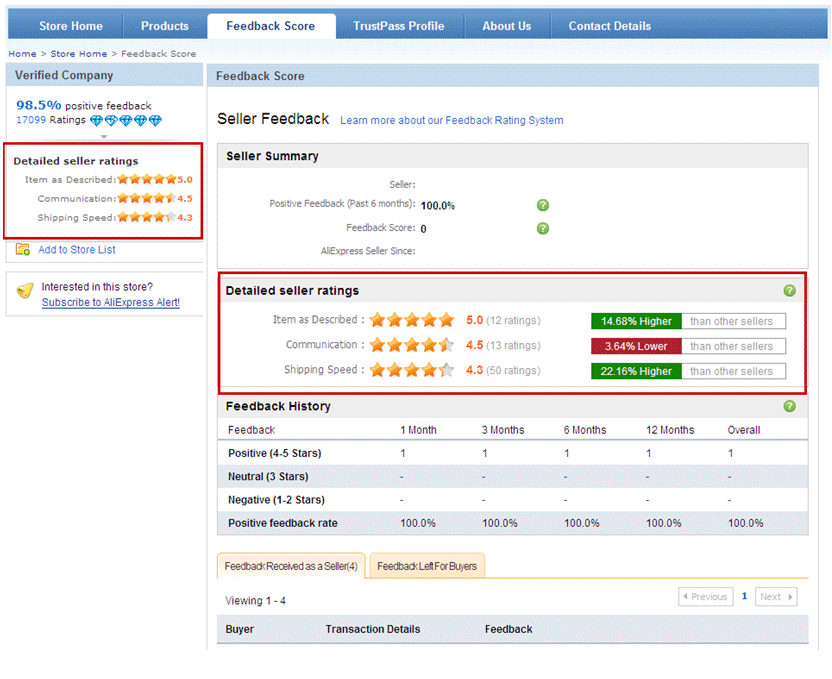Click help icon next to Feedback Score

click(543, 228)
